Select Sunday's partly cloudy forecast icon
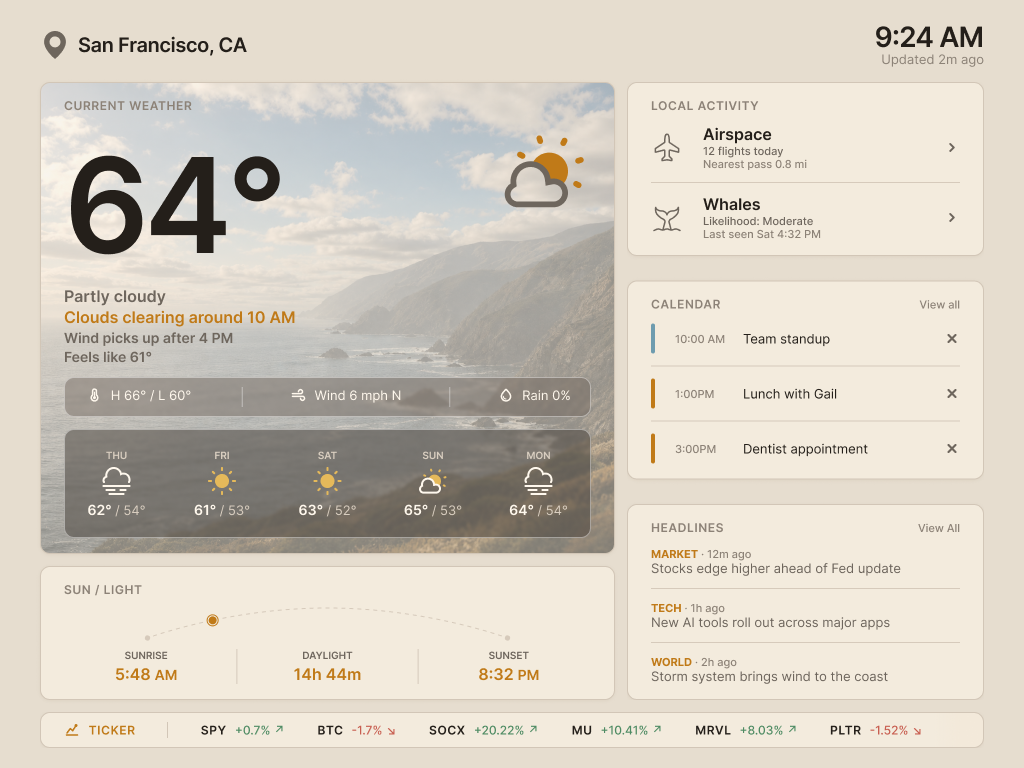 [x=432, y=481]
